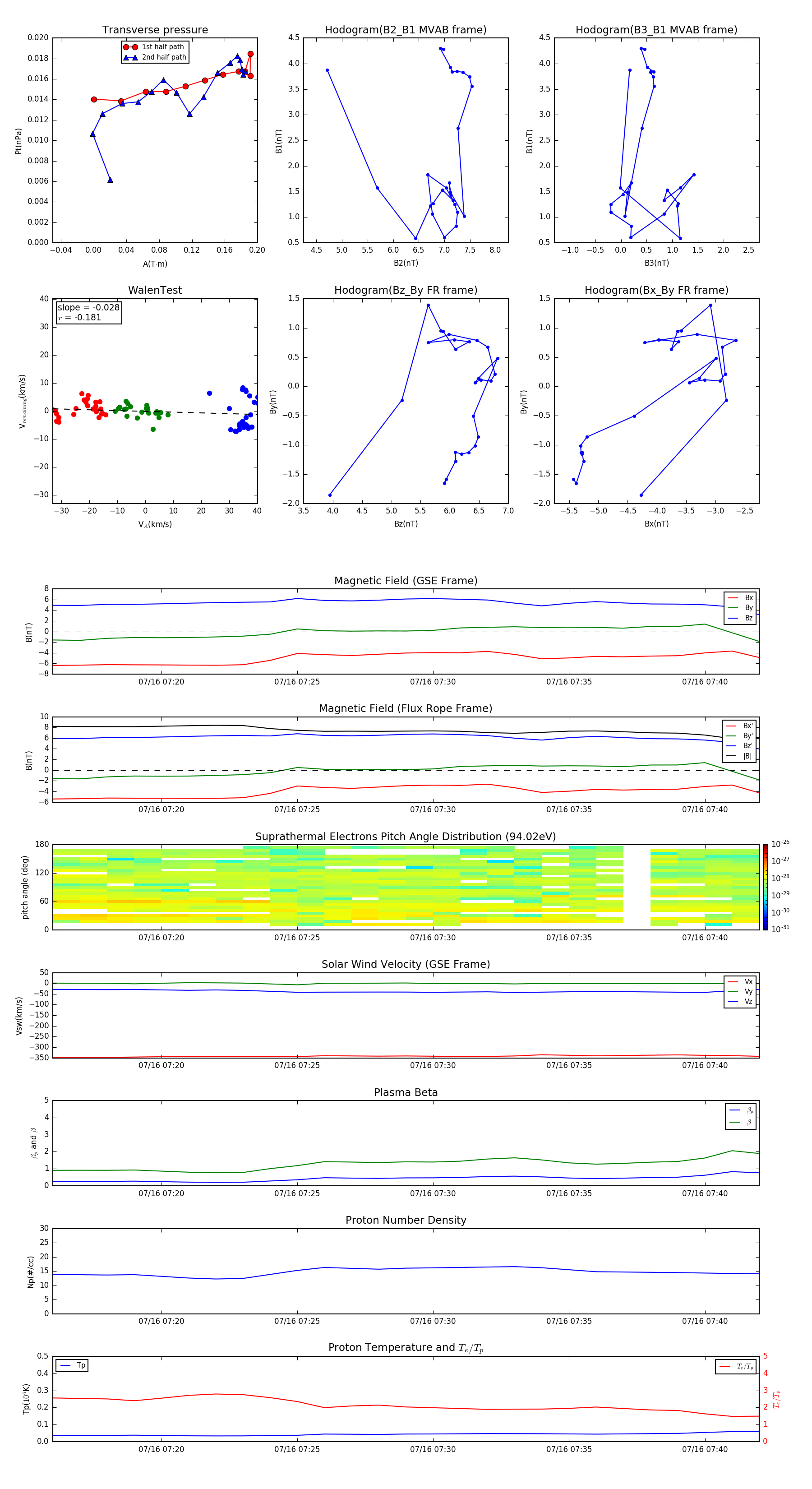Click the "r = -0.181" annotation
This screenshot has width=812, height=1489.
point(80,317)
